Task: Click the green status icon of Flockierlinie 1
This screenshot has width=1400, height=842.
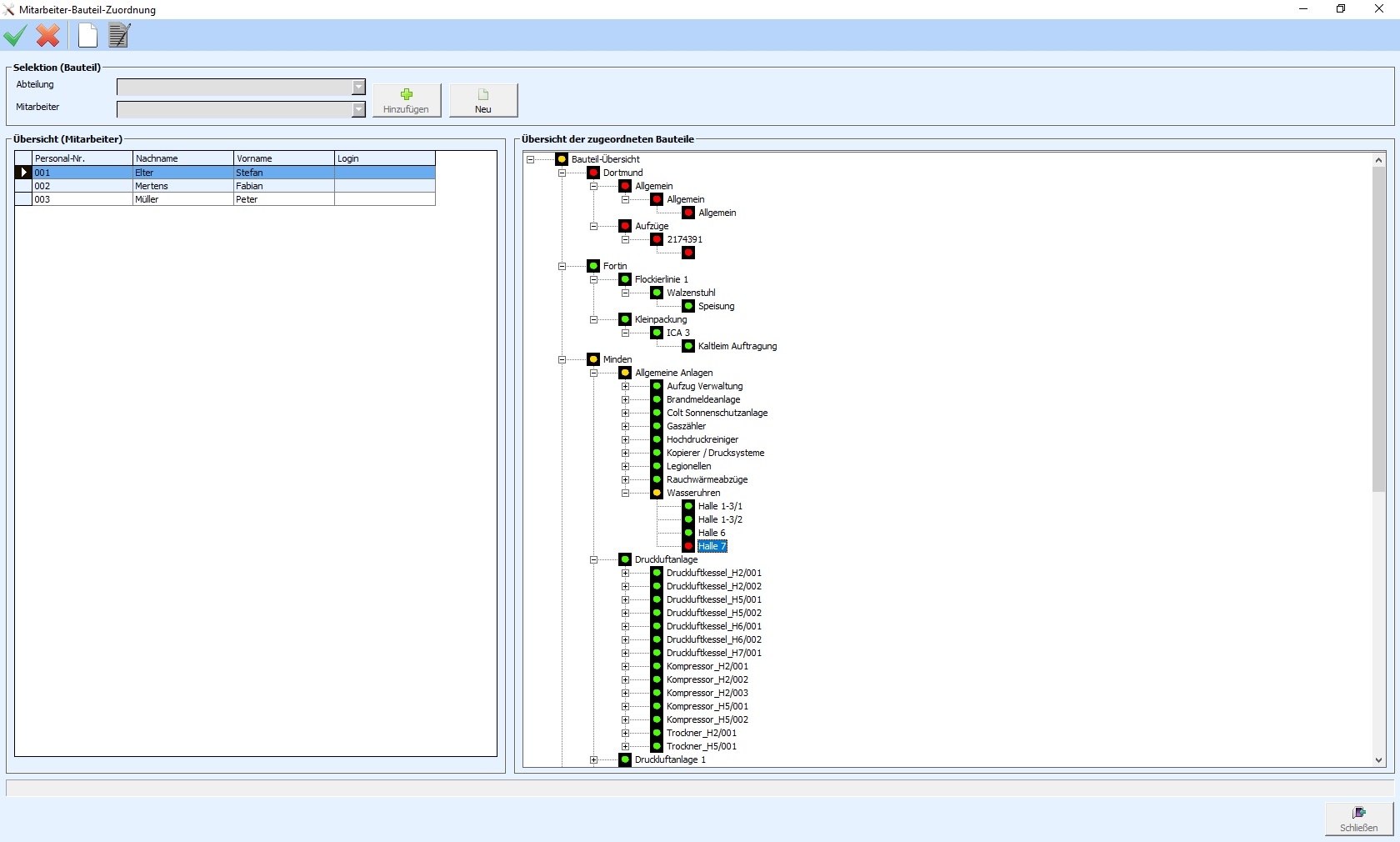Action: click(625, 279)
